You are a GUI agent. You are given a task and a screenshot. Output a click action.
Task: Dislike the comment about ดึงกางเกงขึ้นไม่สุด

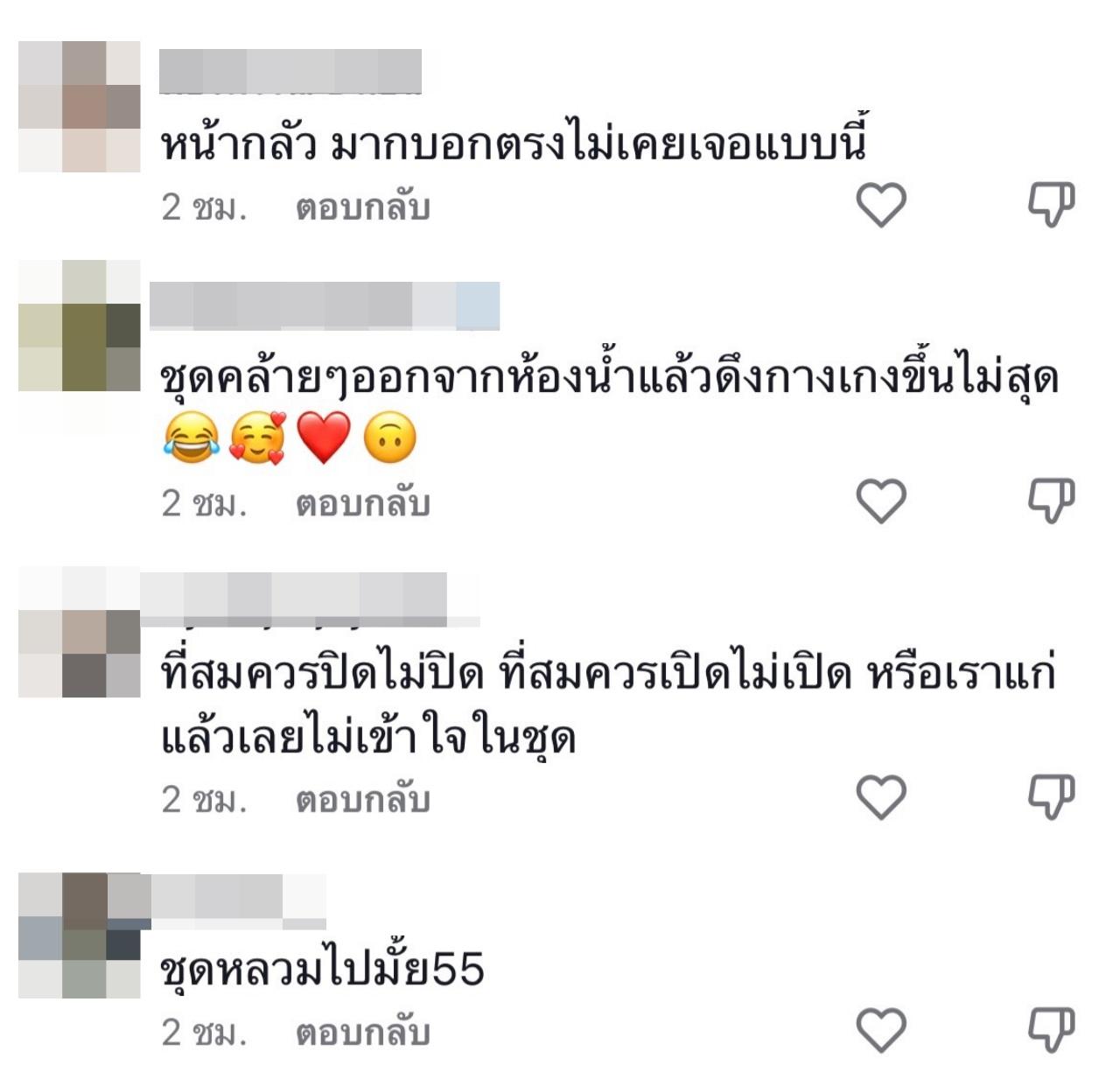click(x=1051, y=501)
